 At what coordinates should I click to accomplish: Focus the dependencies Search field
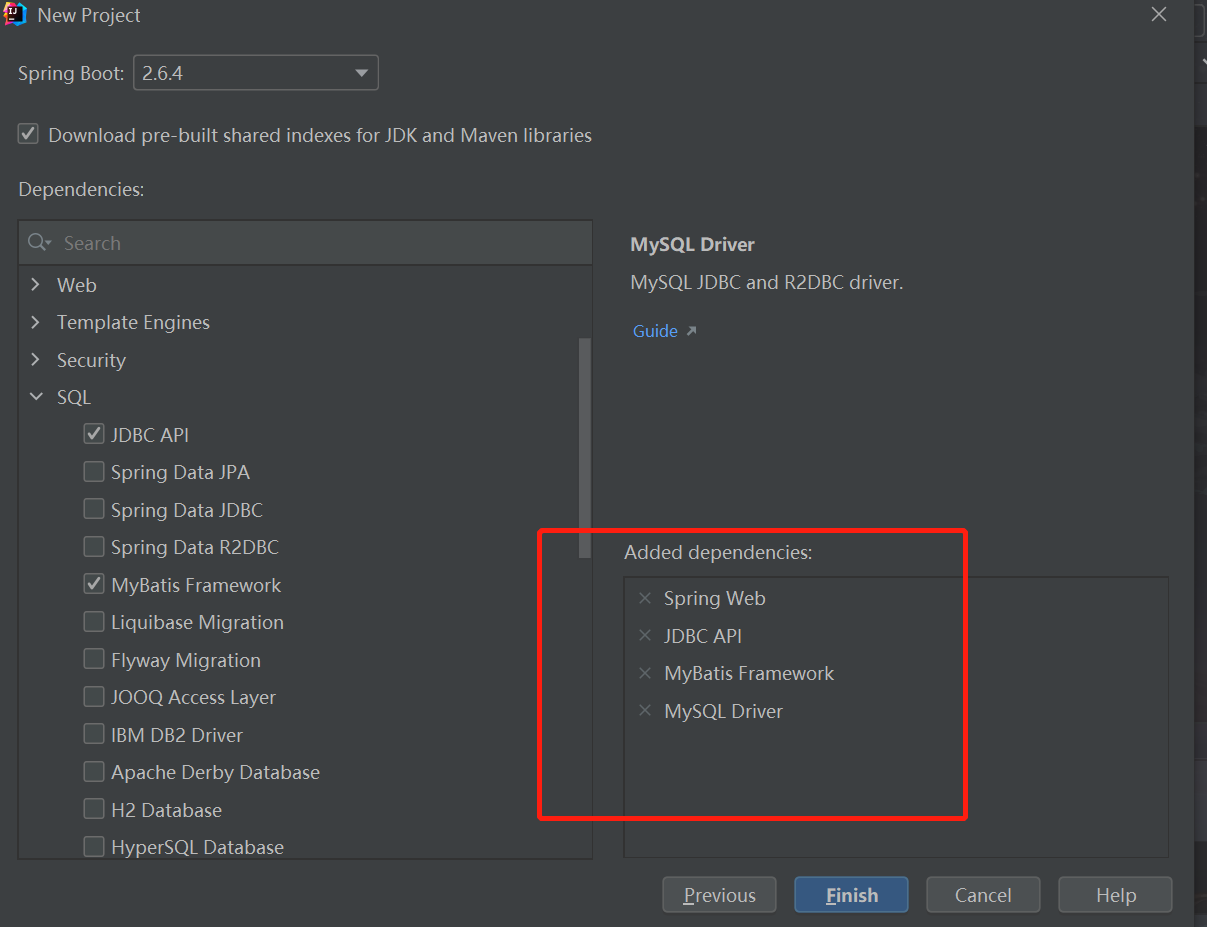(305, 243)
